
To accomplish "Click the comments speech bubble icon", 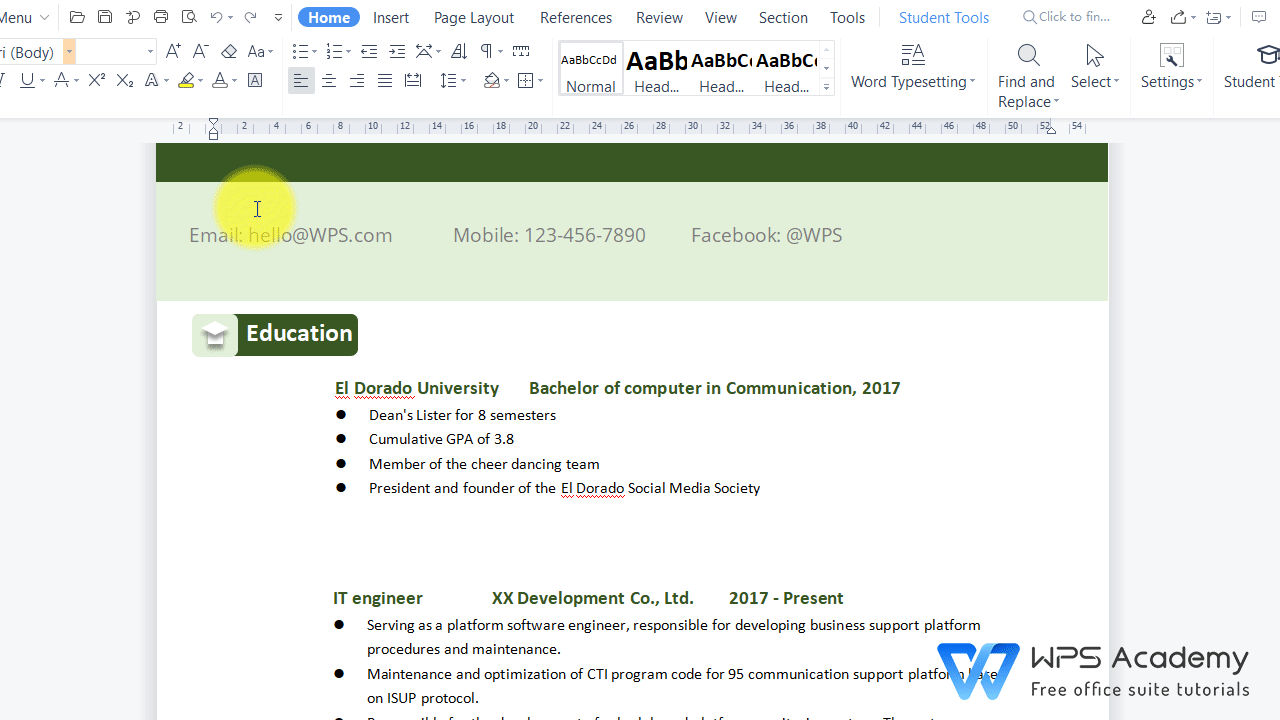I will pos(1259,17).
